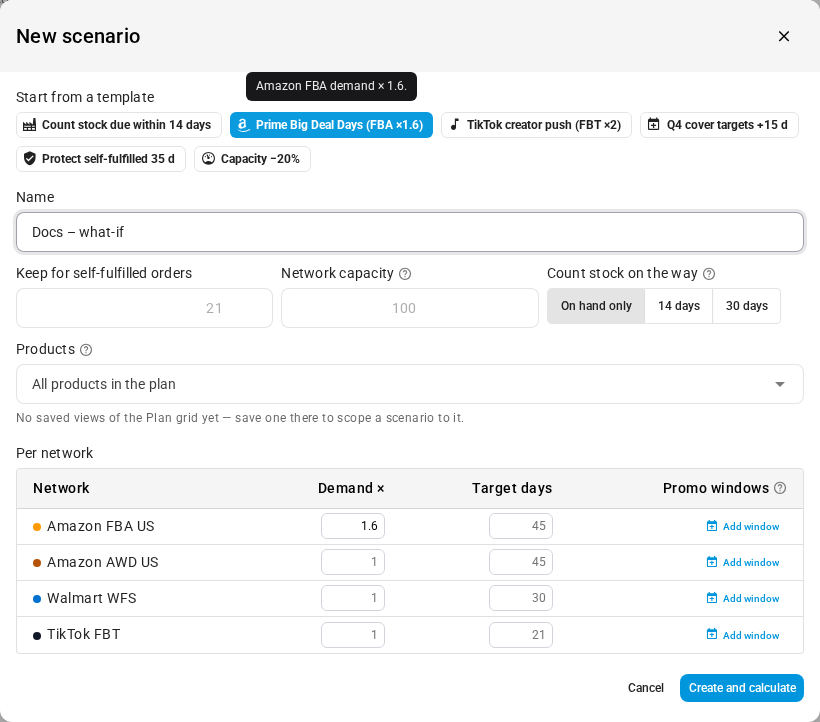Select the TikTok creator push (FBT ×2) template

pyautogui.click(x=536, y=125)
